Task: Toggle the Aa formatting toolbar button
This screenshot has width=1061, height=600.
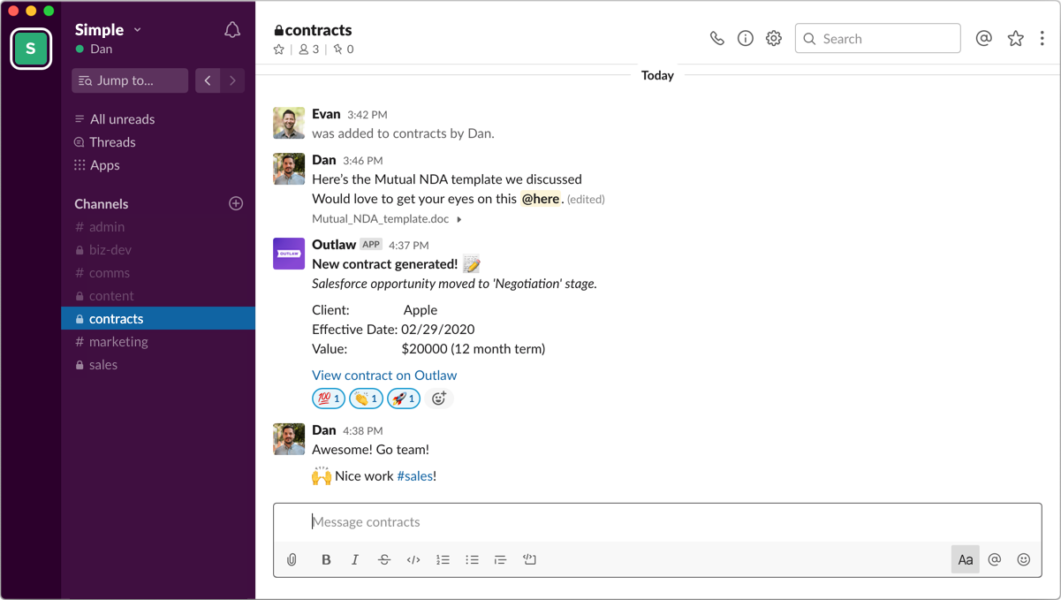Action: (965, 559)
